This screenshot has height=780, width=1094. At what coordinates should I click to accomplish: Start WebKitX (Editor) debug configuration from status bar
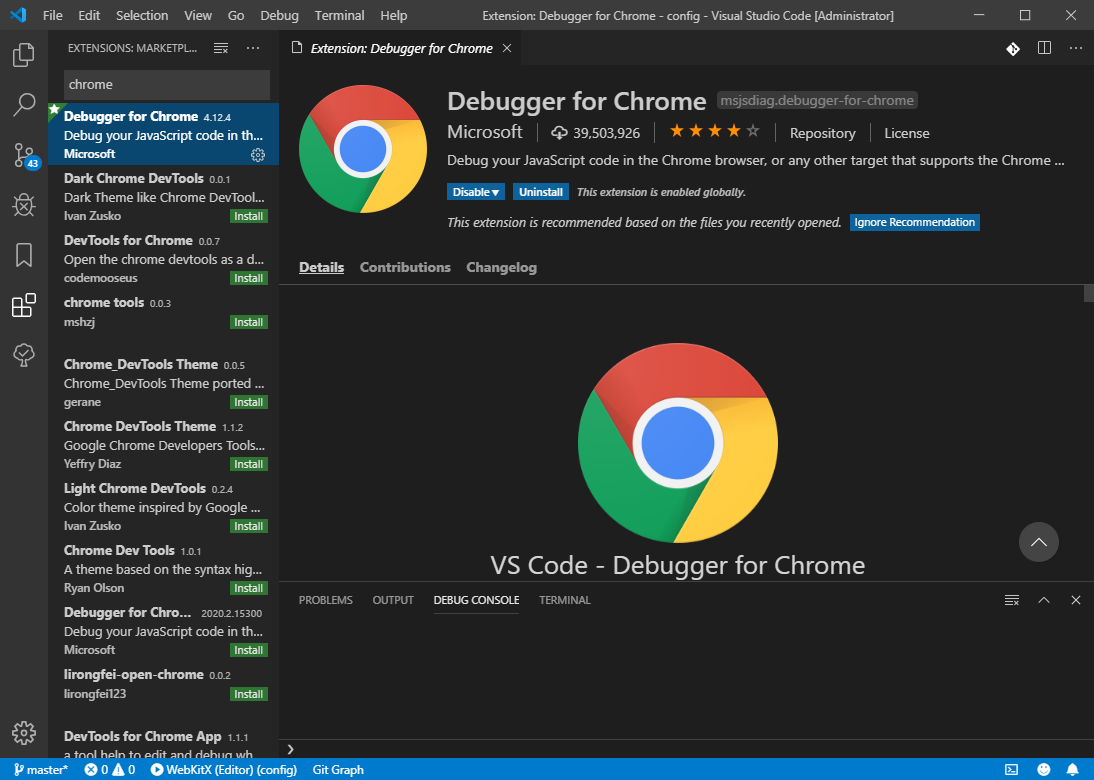224,770
